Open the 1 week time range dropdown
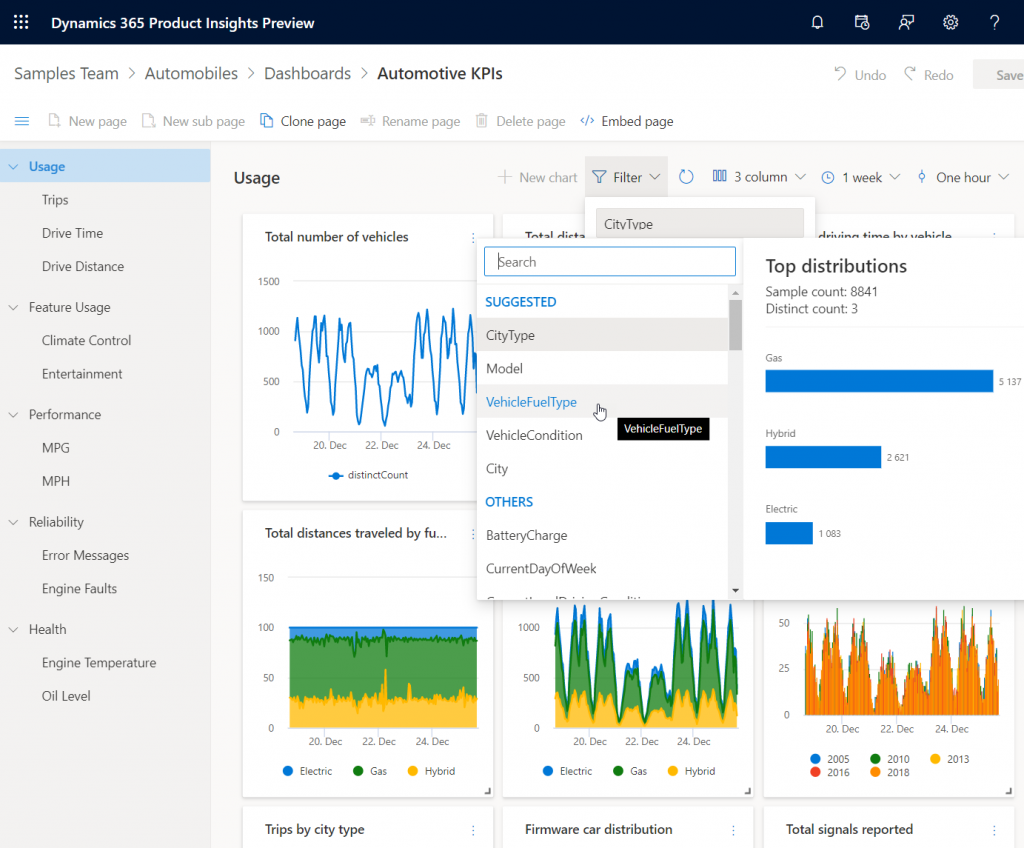 [861, 177]
